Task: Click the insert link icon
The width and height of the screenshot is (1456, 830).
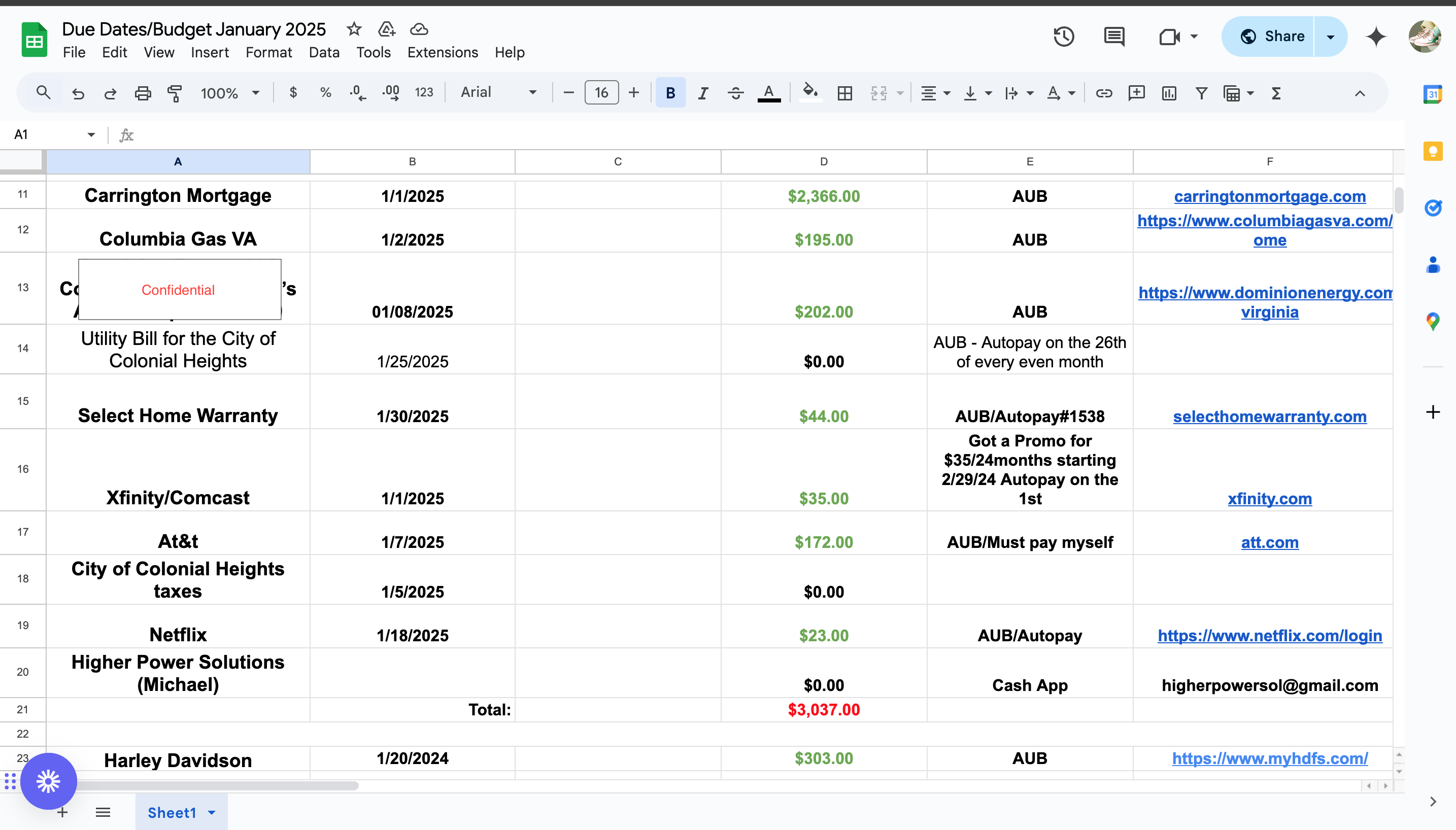Action: click(x=1104, y=93)
